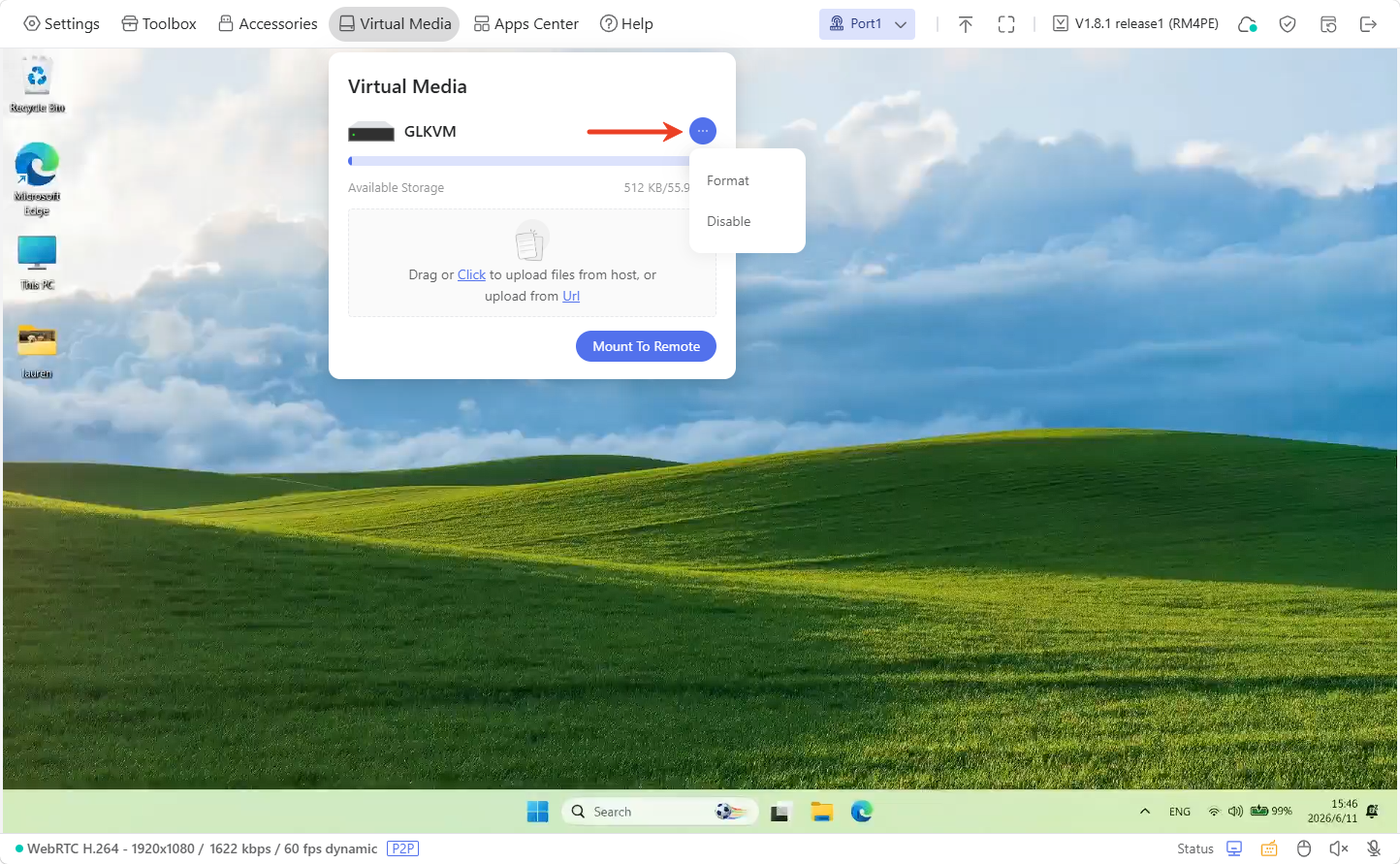The height and width of the screenshot is (864, 1400).
Task: Click the 'Click' upload link
Action: 471,274
